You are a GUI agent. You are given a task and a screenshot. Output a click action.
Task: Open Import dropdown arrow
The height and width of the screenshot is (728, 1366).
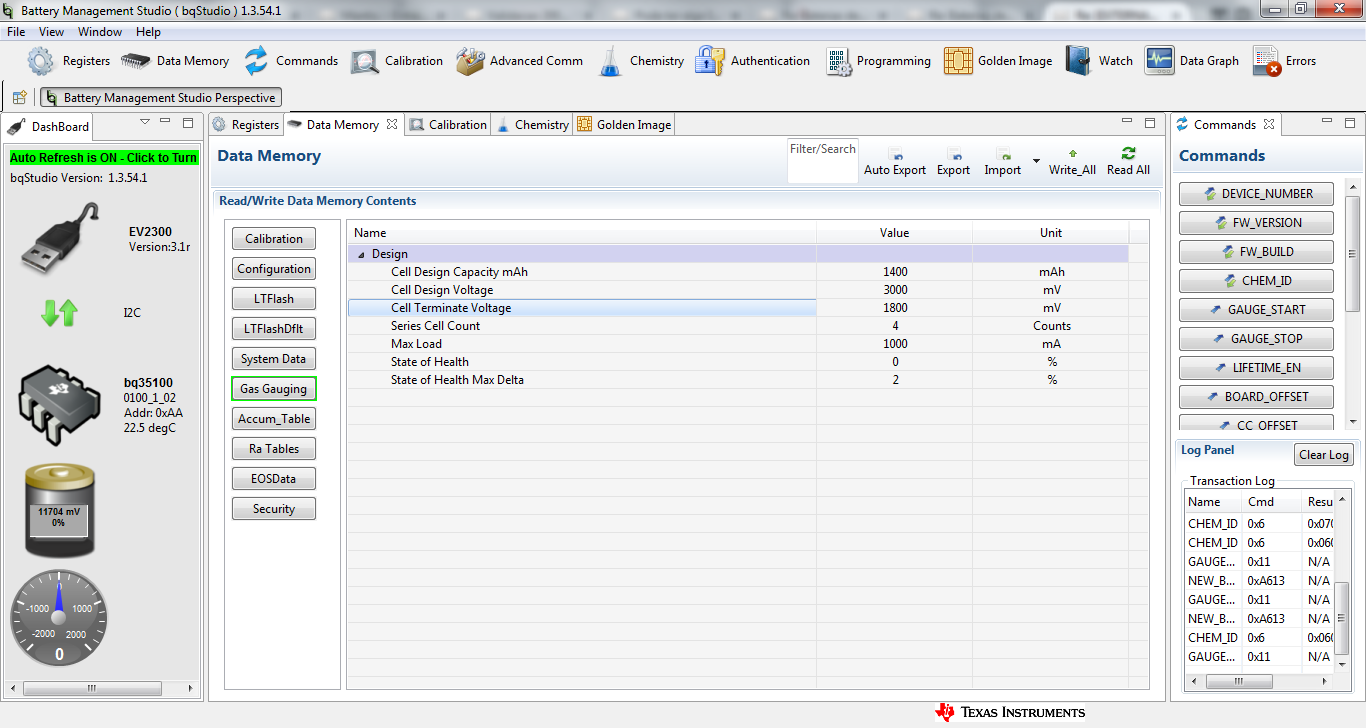point(1036,161)
